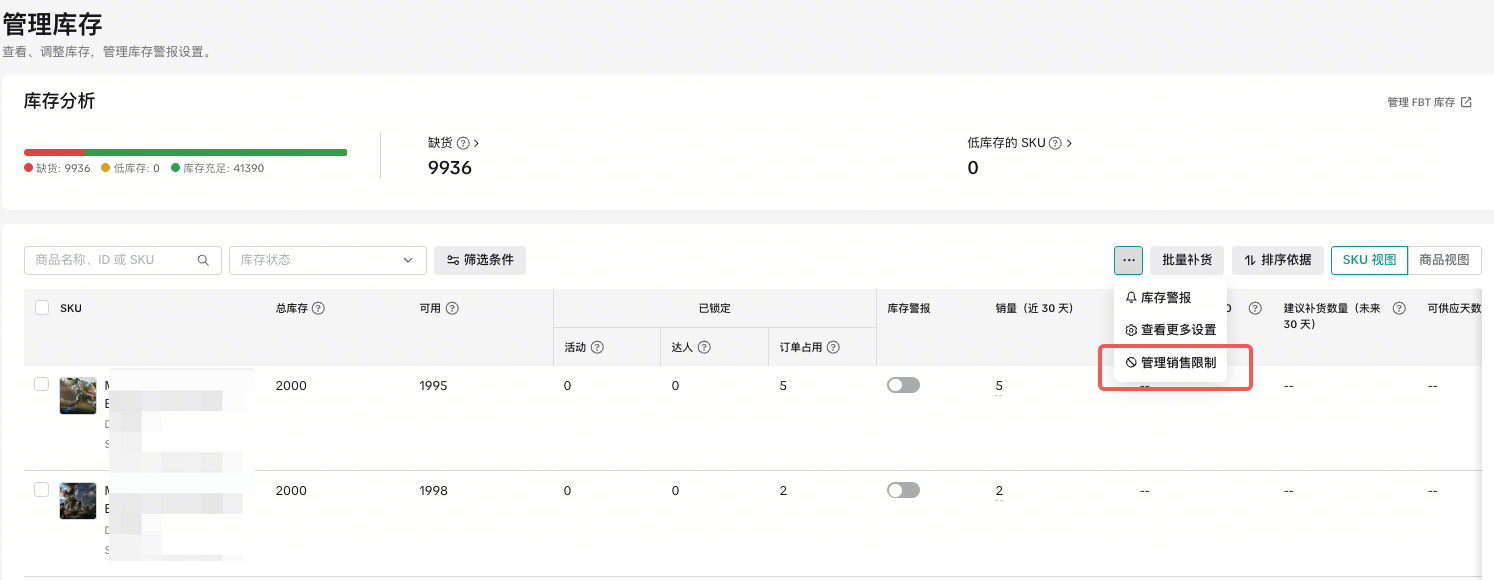Click the search magnifier icon
Screen dimensions: 1494x580
coord(203,260)
